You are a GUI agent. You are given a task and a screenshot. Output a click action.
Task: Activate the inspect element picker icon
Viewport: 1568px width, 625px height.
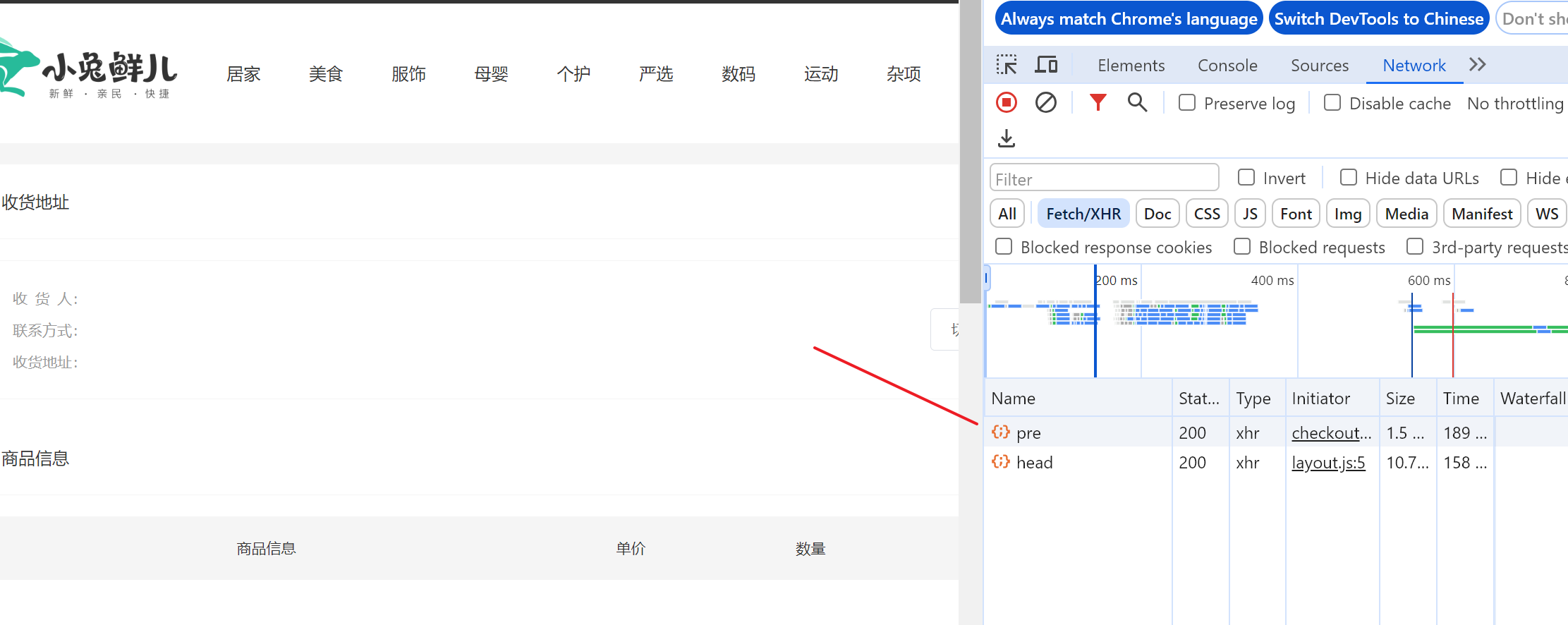(x=1007, y=65)
